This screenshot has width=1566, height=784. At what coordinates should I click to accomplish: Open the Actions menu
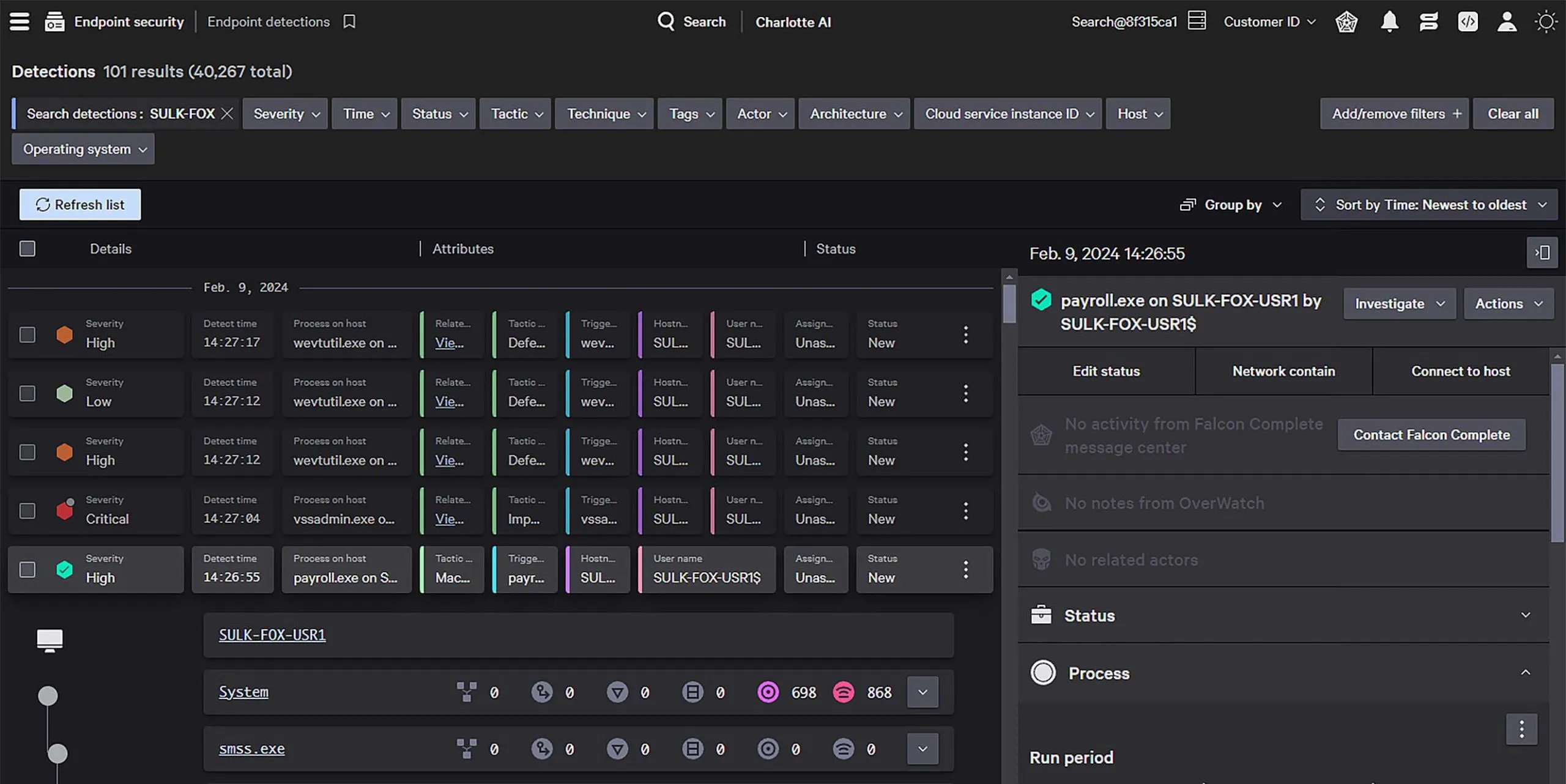(1508, 303)
